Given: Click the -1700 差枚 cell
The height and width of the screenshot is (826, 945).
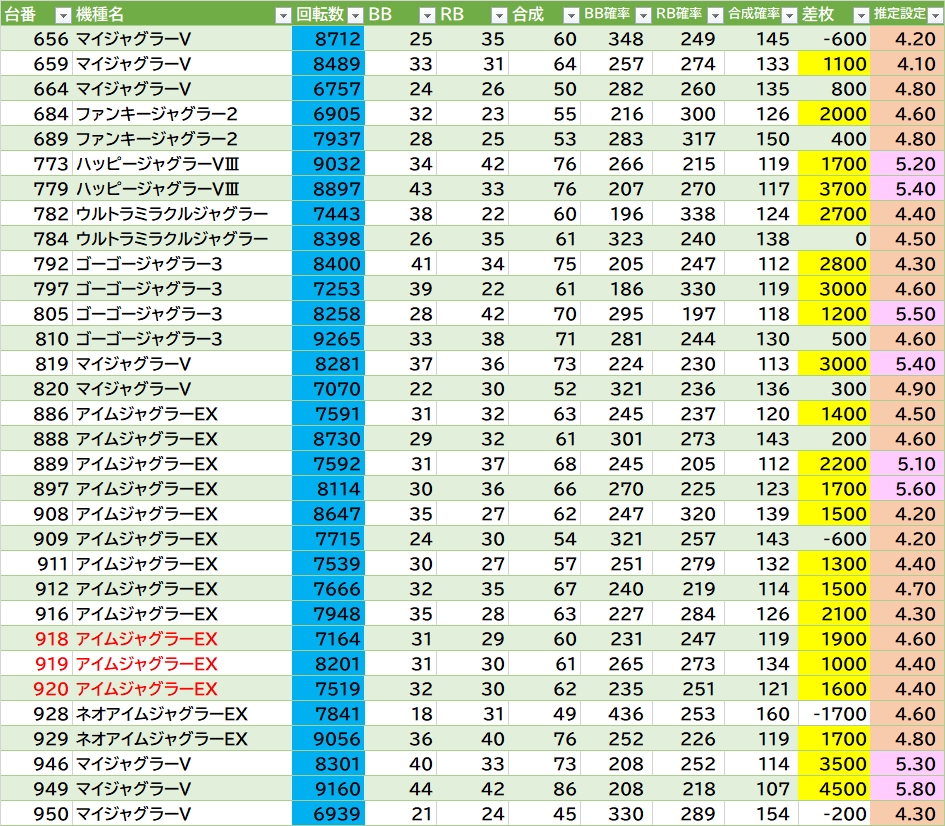Looking at the screenshot, I should (x=834, y=714).
